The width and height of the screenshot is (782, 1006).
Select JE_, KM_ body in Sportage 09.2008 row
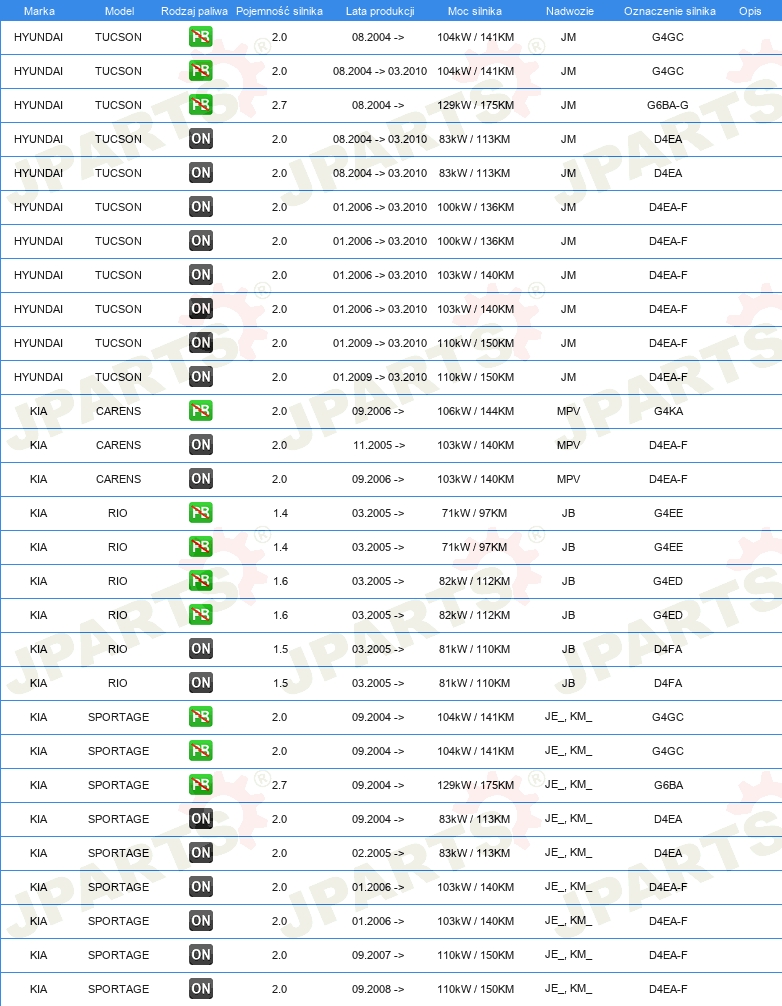pyautogui.click(x=568, y=989)
